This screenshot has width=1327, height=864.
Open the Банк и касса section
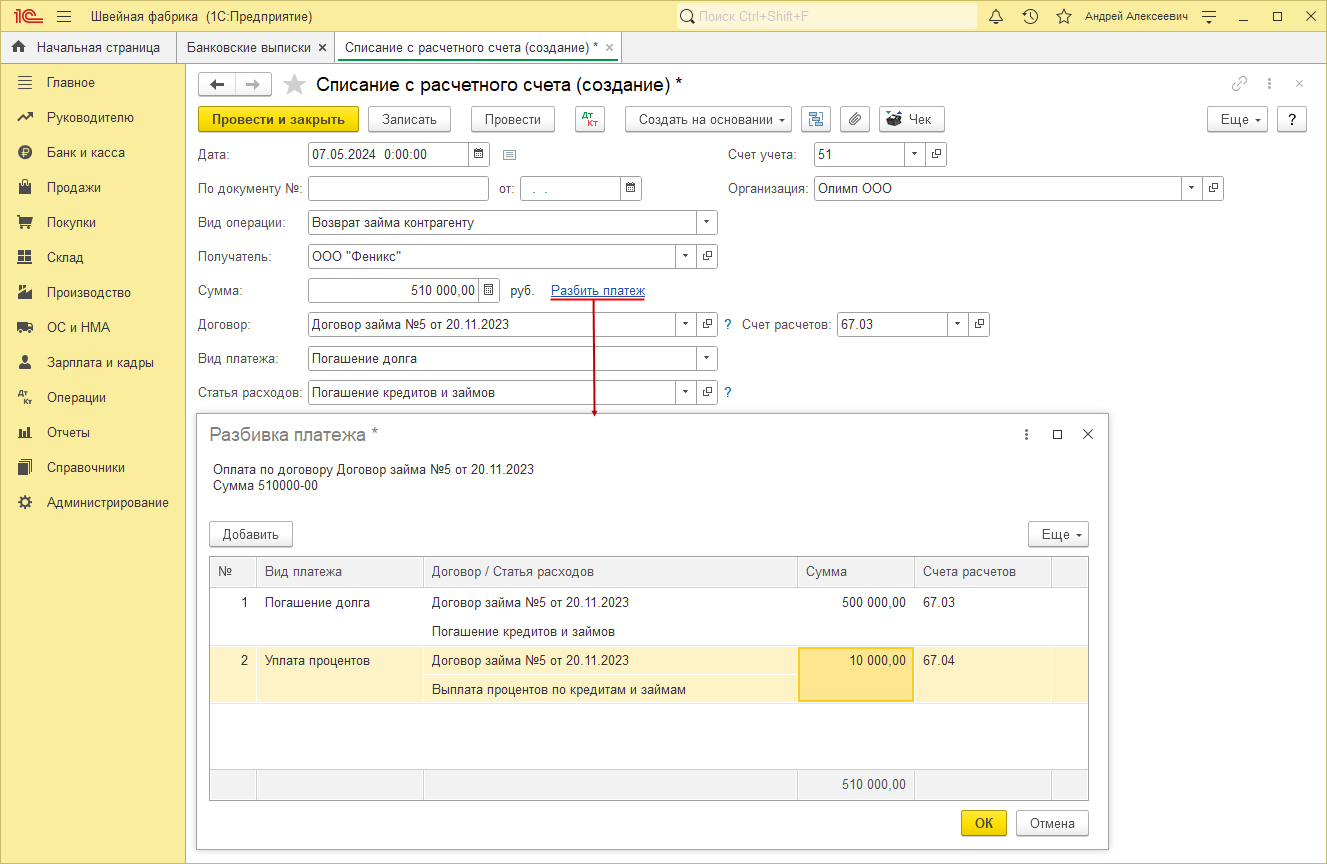point(85,153)
